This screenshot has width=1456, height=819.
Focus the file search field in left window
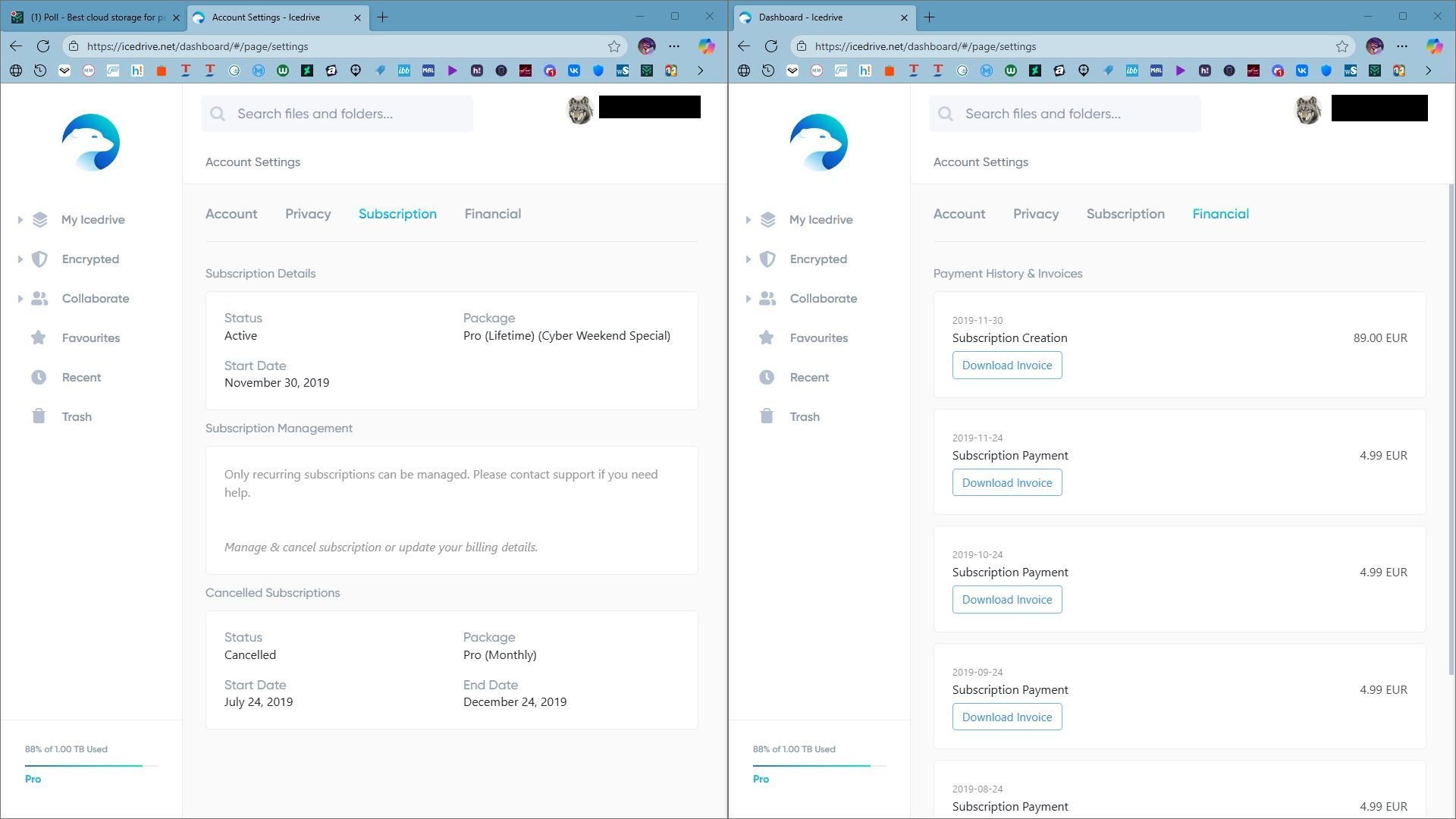click(337, 114)
